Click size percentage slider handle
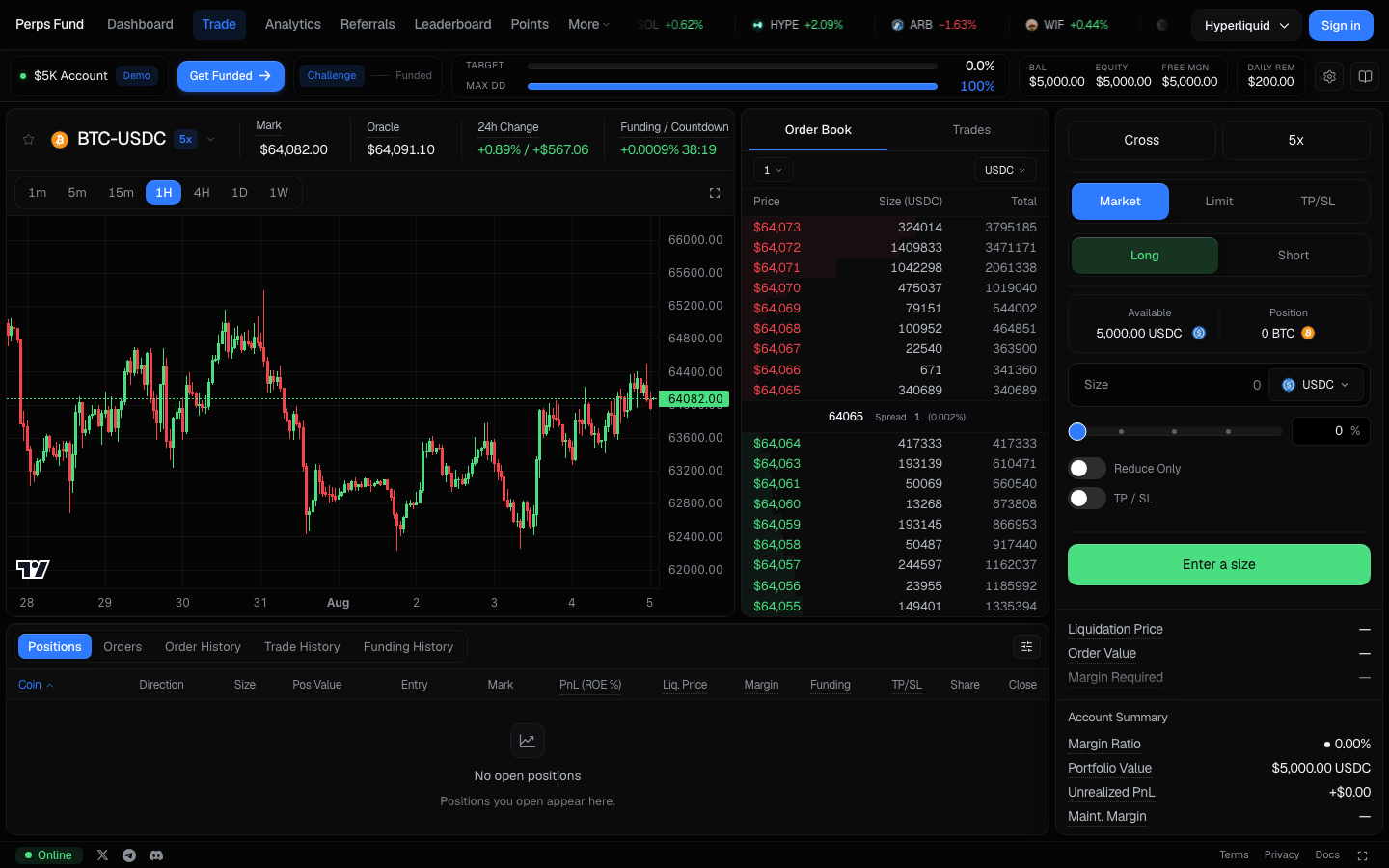The height and width of the screenshot is (868, 1389). 1077,431
